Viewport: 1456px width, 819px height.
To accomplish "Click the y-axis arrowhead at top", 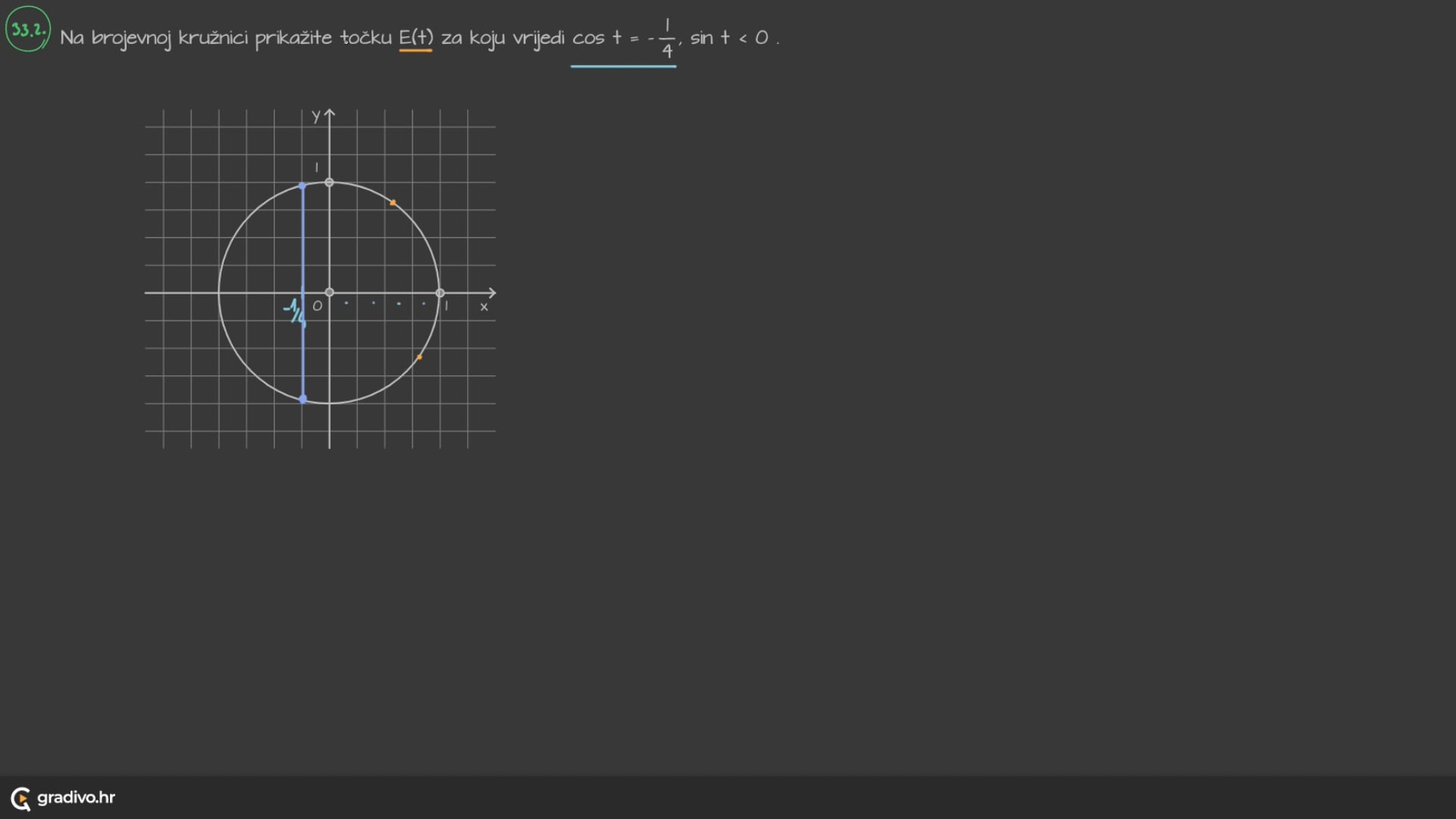I will pyautogui.click(x=329, y=113).
